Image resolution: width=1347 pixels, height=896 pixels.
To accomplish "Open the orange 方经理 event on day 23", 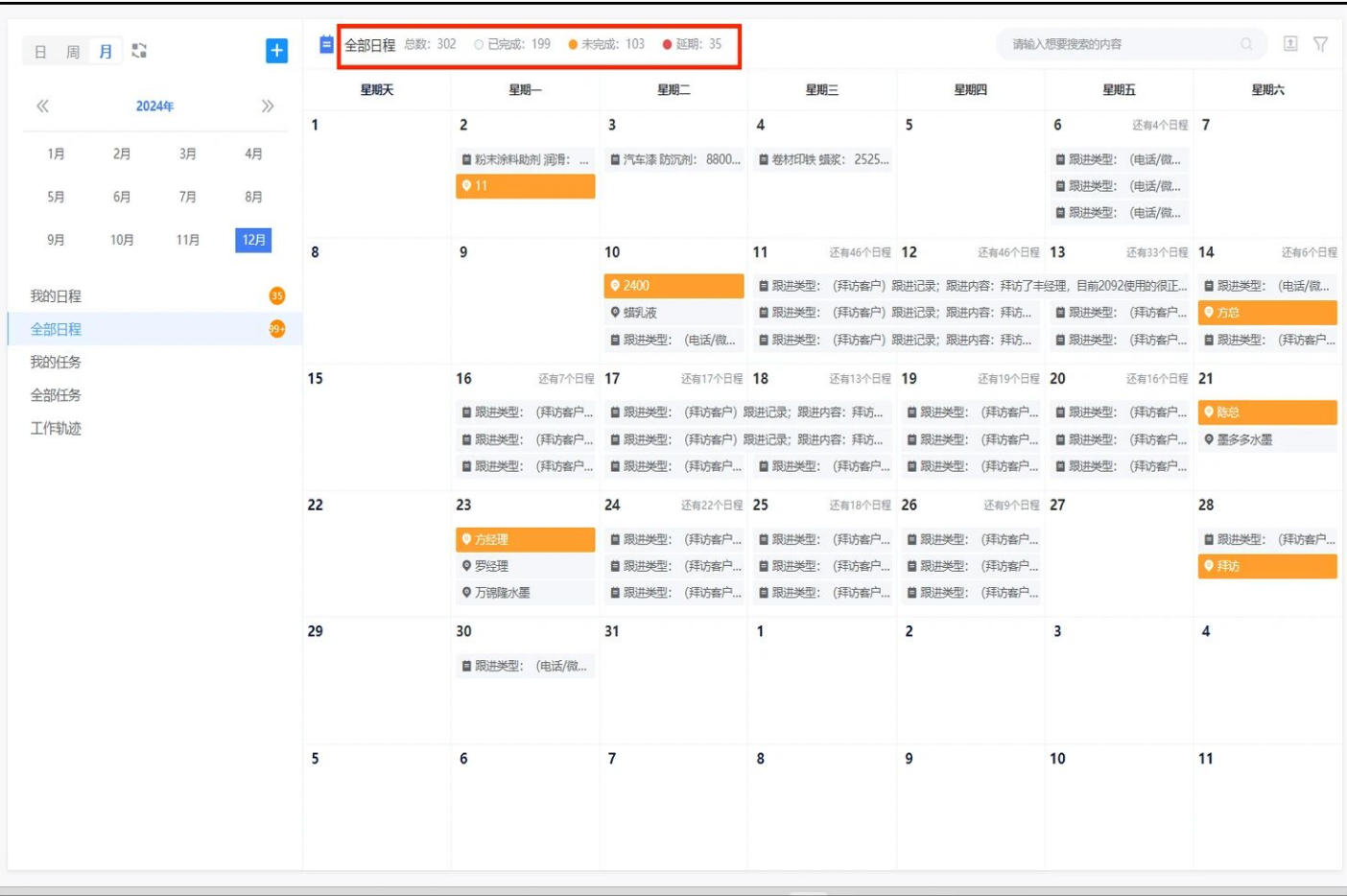I will [x=526, y=539].
